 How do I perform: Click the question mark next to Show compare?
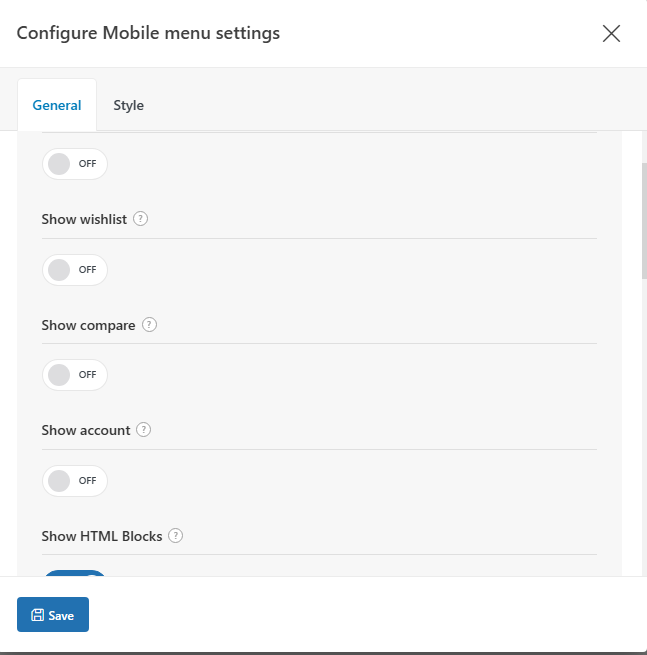150,325
